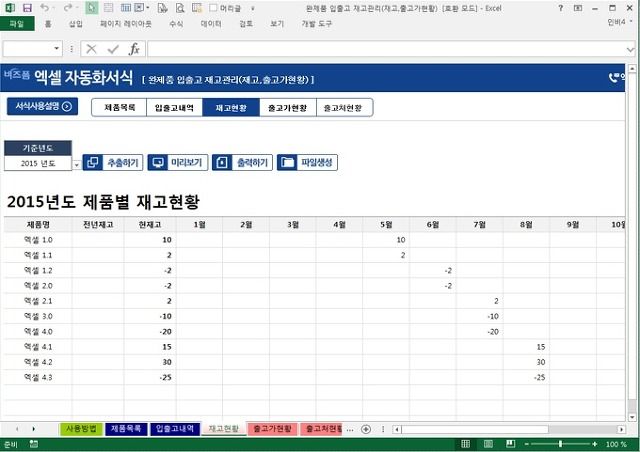Click the 현재고 value 30 for 엑셀 4.2

pyautogui.click(x=167, y=362)
